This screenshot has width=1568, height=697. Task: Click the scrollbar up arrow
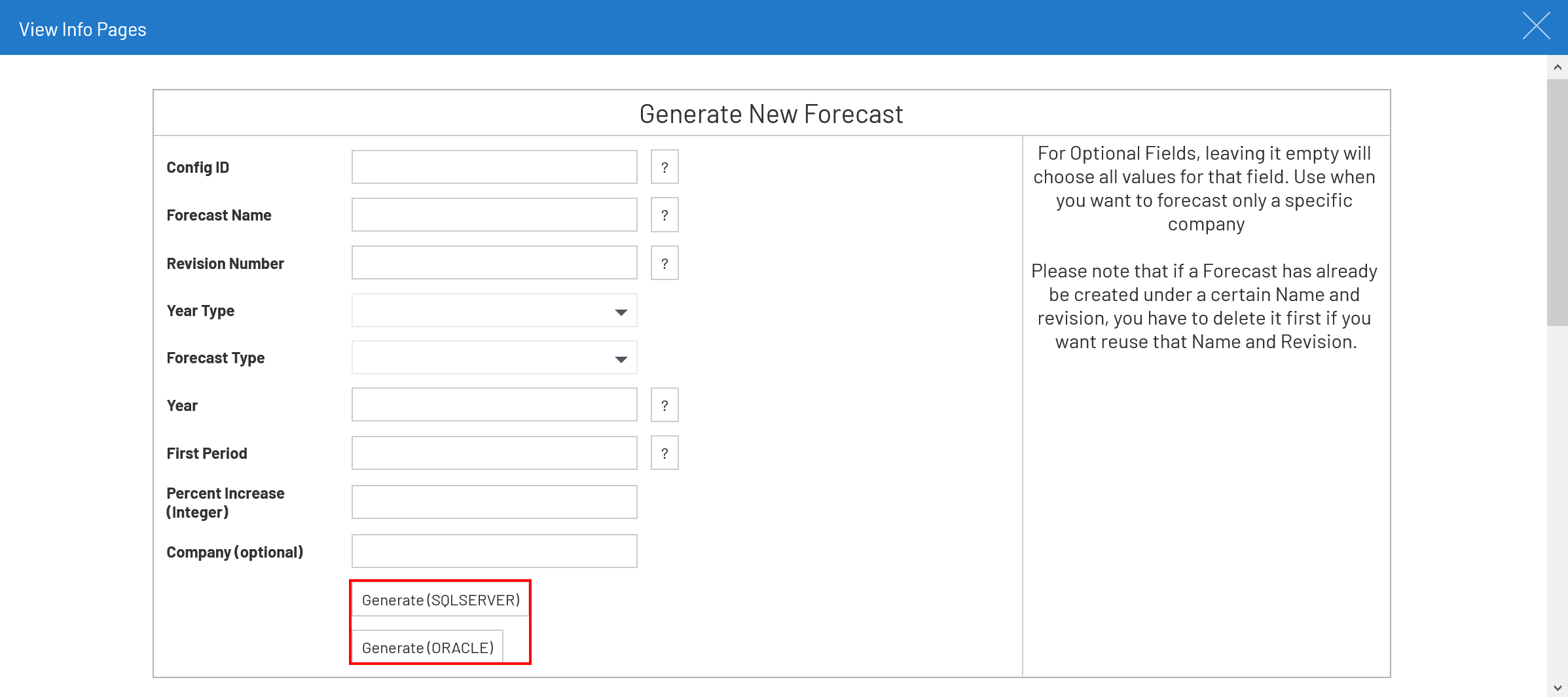point(1557,67)
